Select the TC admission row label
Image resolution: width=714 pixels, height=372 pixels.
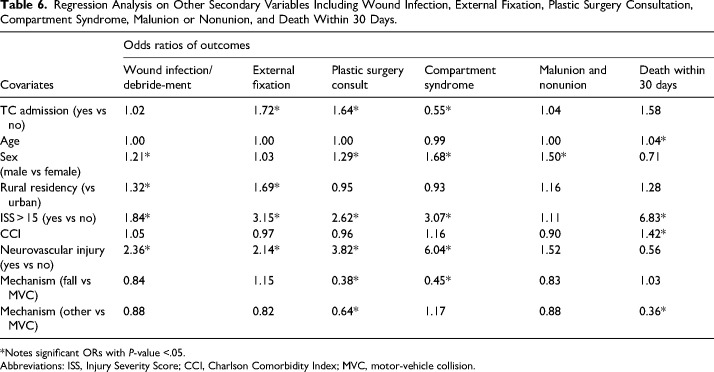[x=53, y=117]
